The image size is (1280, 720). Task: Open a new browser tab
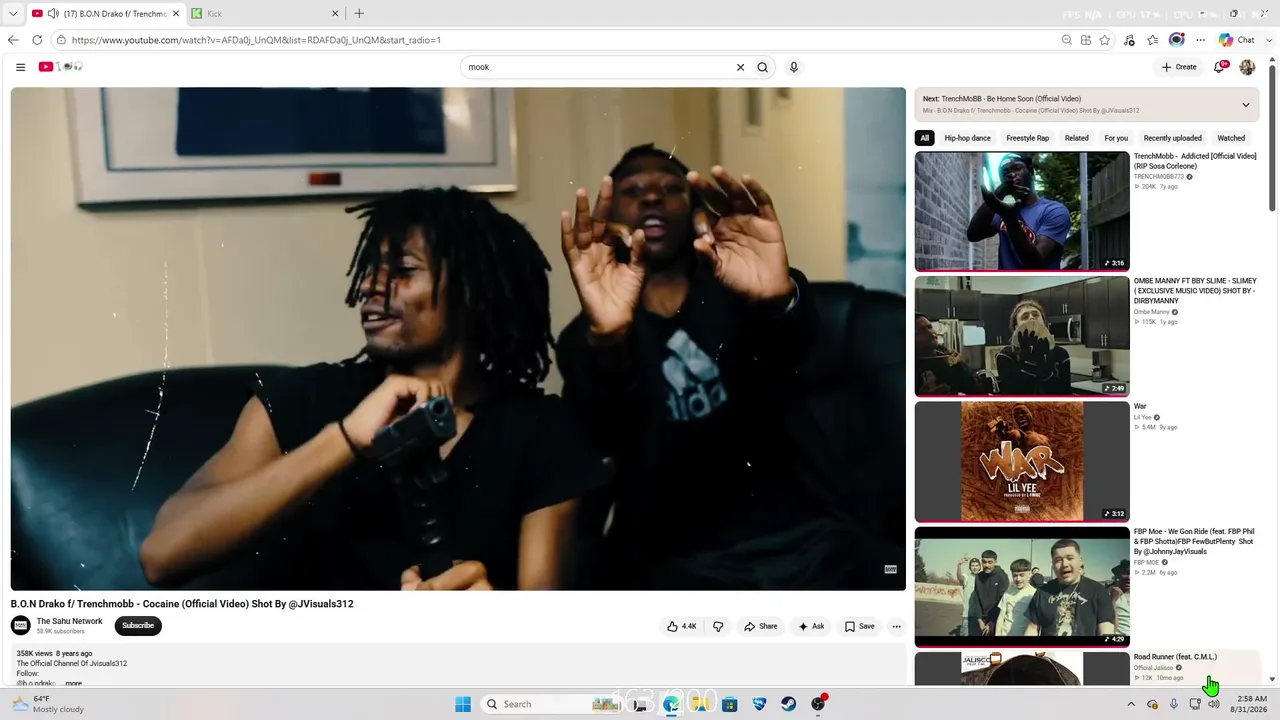pos(359,14)
